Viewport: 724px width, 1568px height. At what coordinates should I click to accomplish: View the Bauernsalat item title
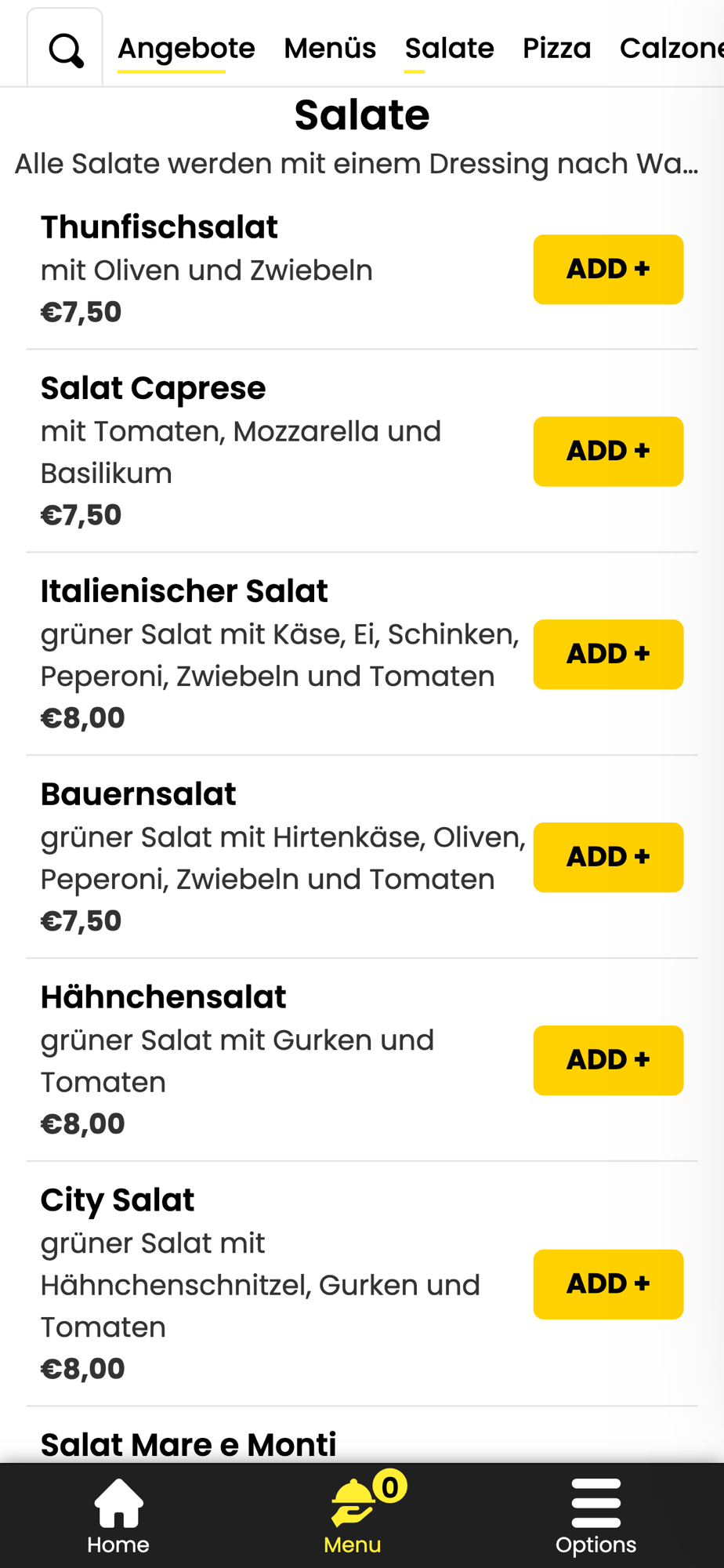pyautogui.click(x=138, y=794)
